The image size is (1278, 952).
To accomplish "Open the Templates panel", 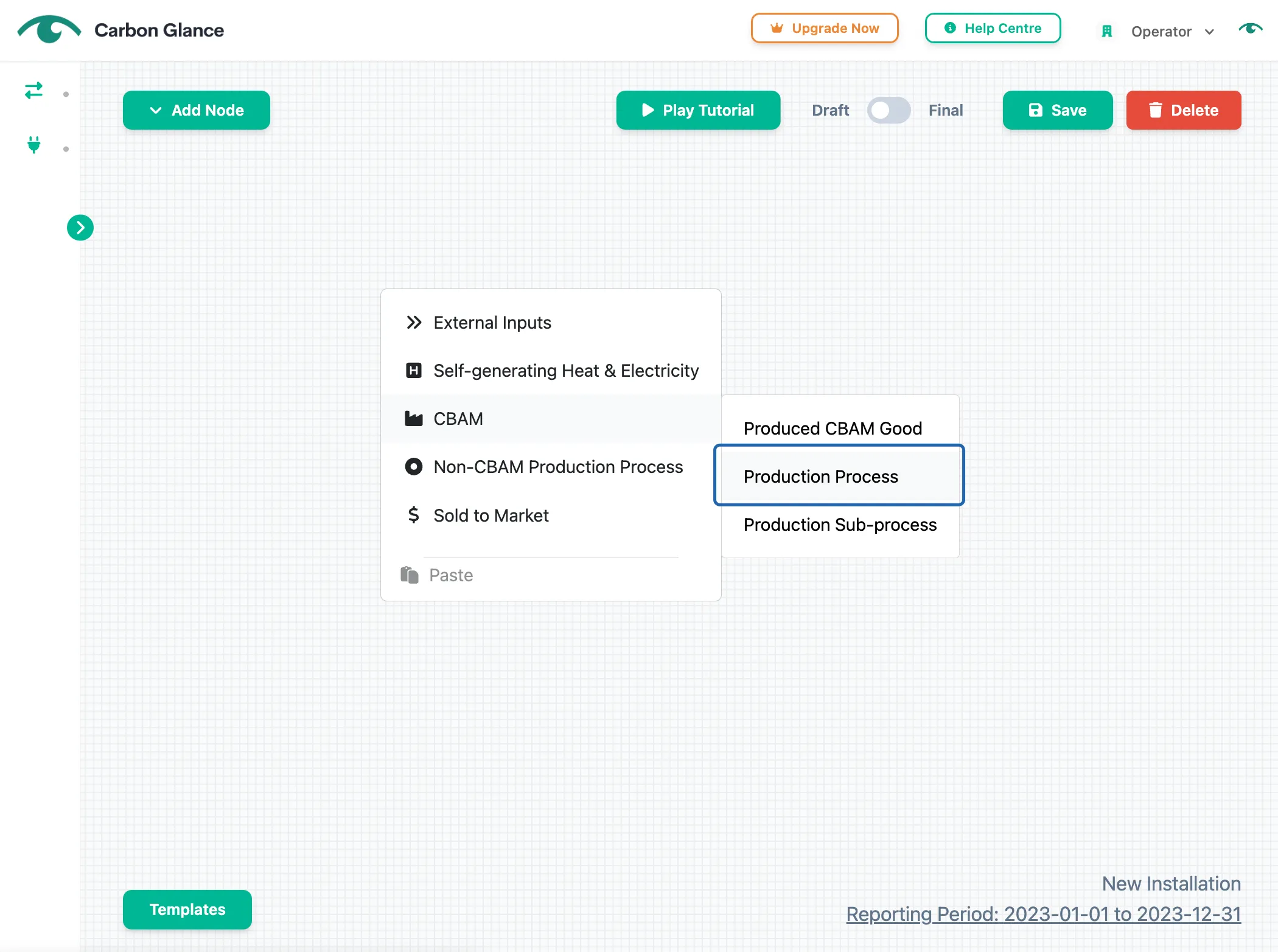I will click(x=187, y=909).
